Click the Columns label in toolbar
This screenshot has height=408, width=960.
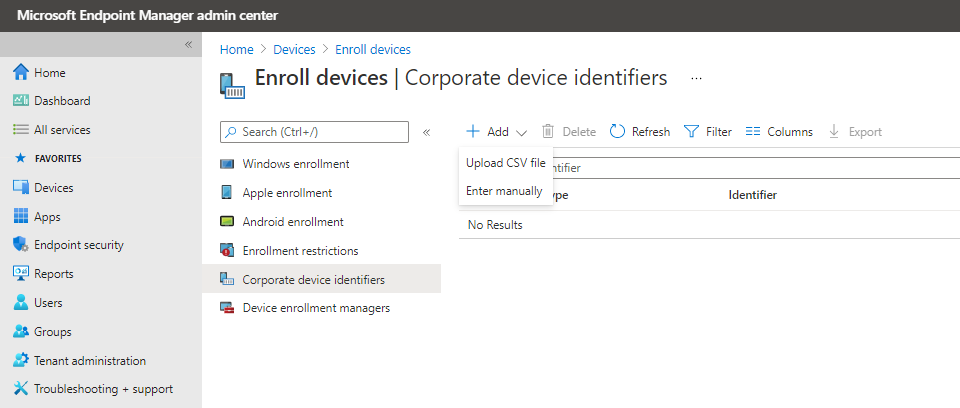click(790, 132)
